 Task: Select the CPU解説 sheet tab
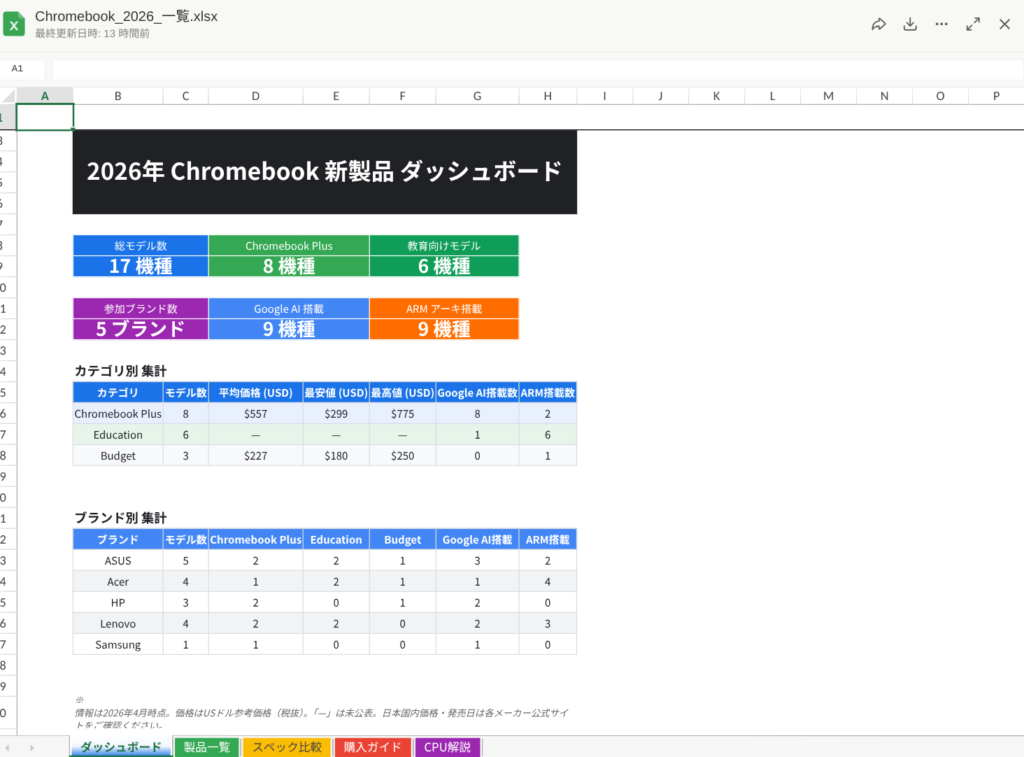tap(447, 747)
